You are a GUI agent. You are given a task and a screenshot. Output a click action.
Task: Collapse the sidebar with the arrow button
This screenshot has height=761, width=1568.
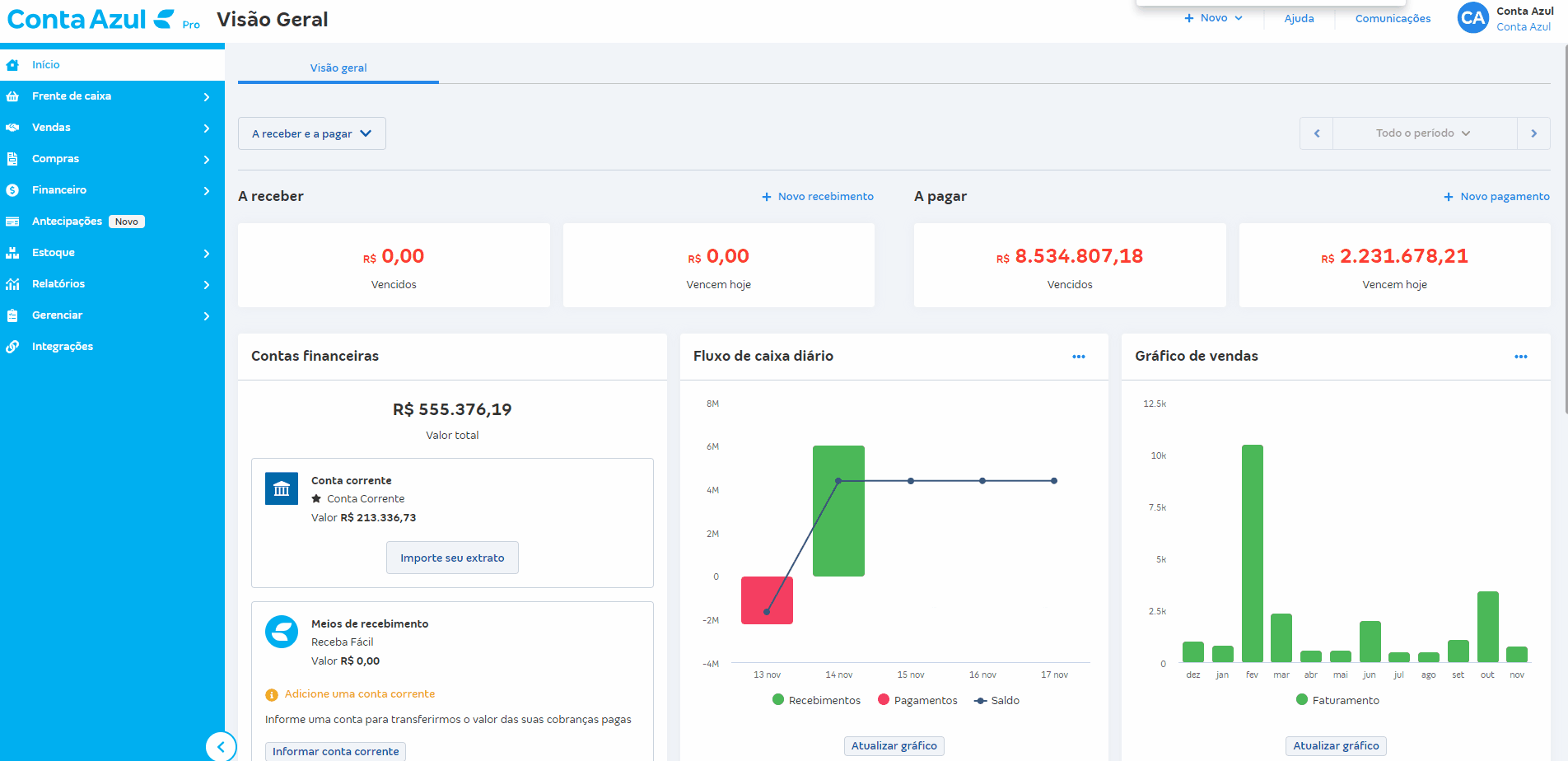click(221, 747)
